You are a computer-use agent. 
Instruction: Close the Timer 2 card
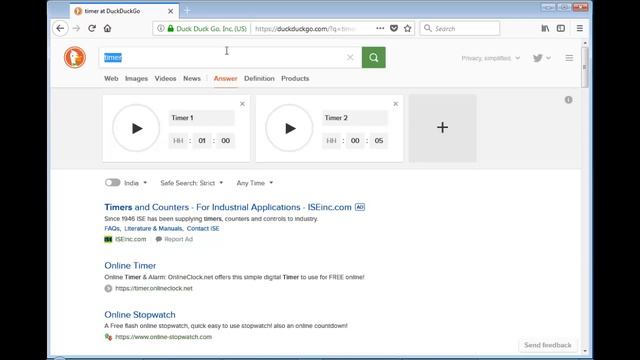click(396, 104)
